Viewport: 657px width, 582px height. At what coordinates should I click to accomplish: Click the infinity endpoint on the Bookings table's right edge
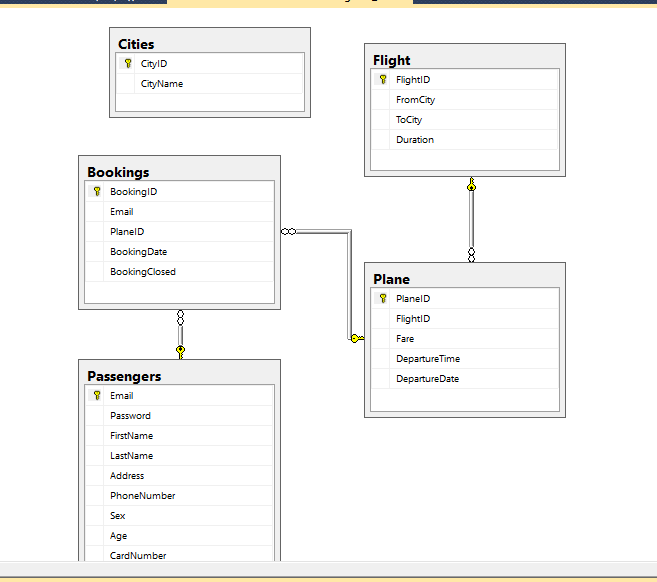point(289,231)
